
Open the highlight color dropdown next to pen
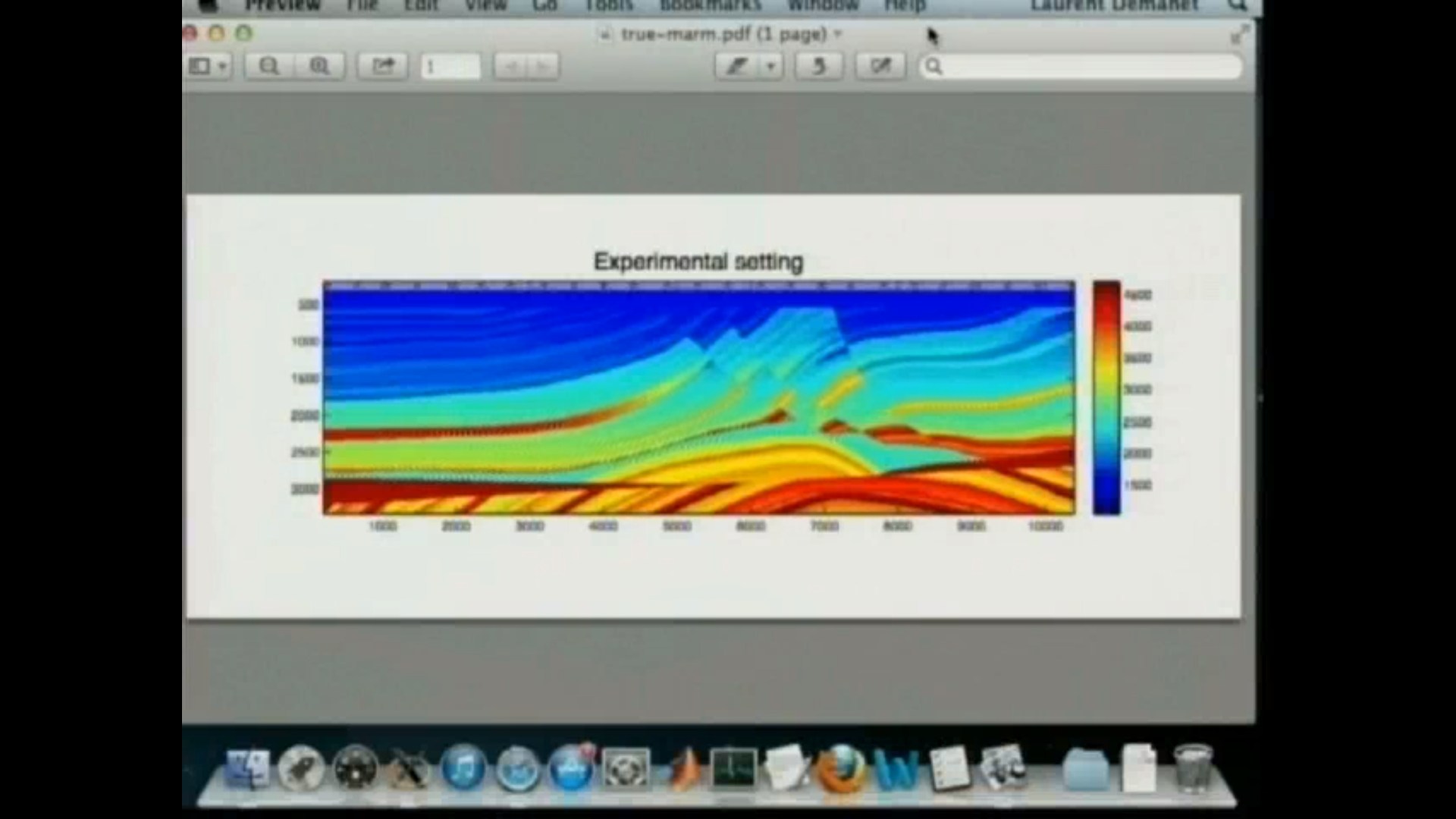(770, 67)
